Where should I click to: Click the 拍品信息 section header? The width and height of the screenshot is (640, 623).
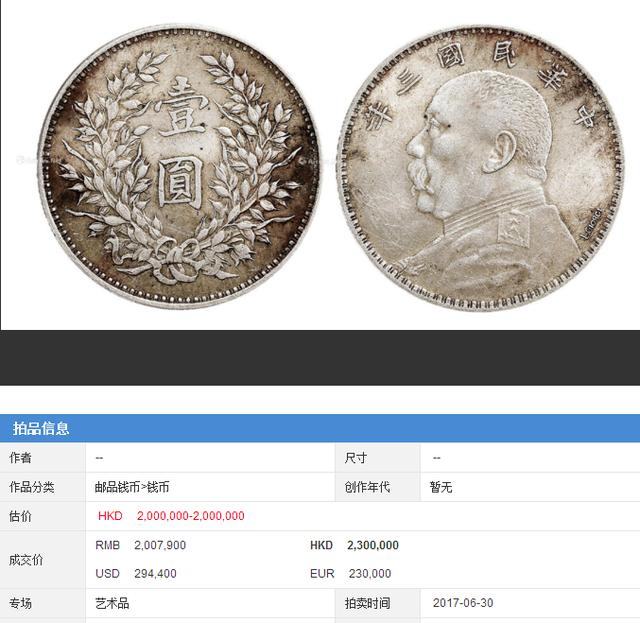click(x=41, y=428)
